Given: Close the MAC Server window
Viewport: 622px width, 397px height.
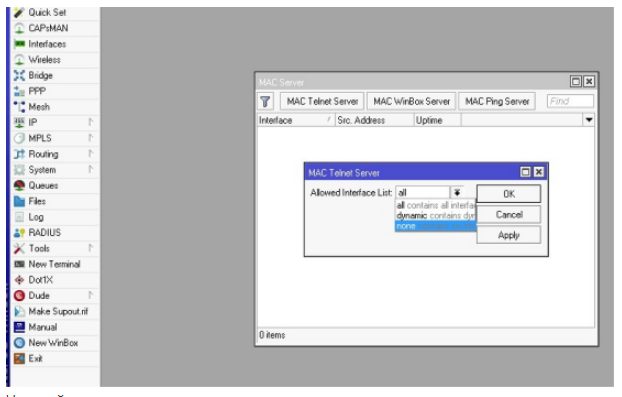Looking at the screenshot, I should pos(589,82).
